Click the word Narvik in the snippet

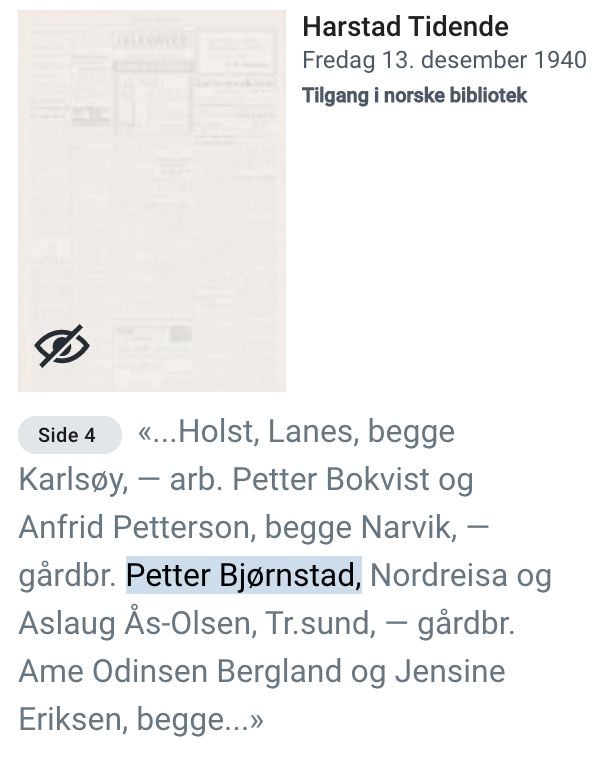(x=409, y=527)
